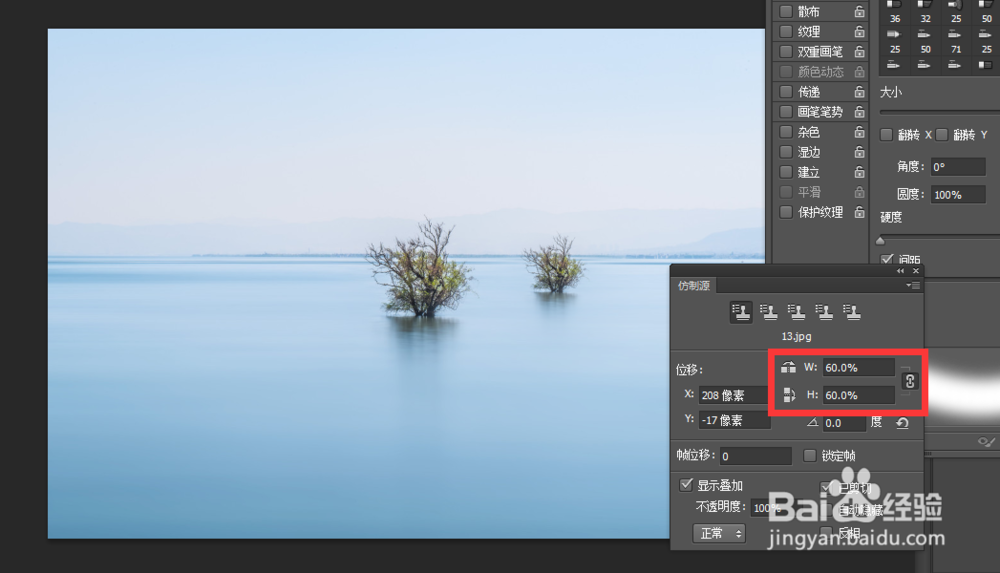Click the lock icon for 散布
The image size is (1000, 573).
(859, 11)
